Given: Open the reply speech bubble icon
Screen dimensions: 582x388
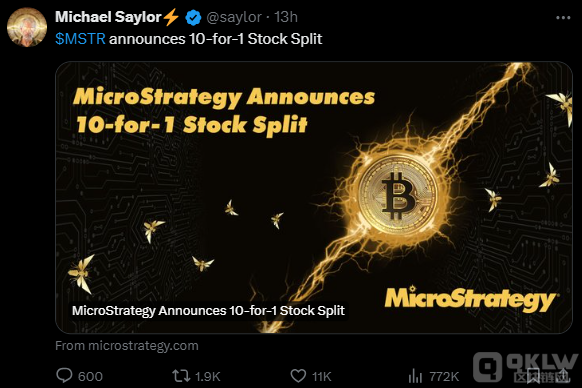Looking at the screenshot, I should (x=64, y=376).
